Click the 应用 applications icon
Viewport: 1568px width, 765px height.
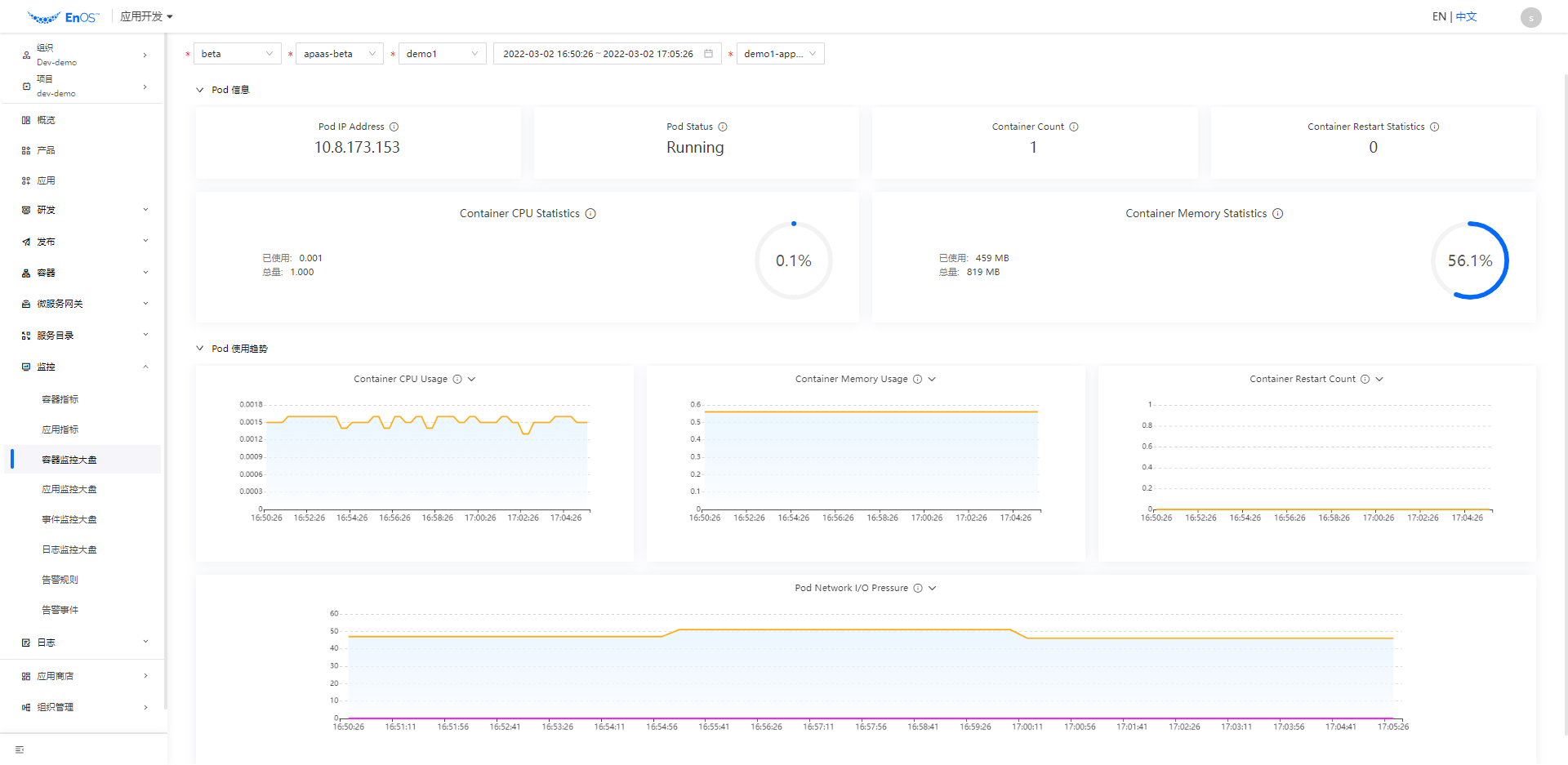pyautogui.click(x=25, y=180)
